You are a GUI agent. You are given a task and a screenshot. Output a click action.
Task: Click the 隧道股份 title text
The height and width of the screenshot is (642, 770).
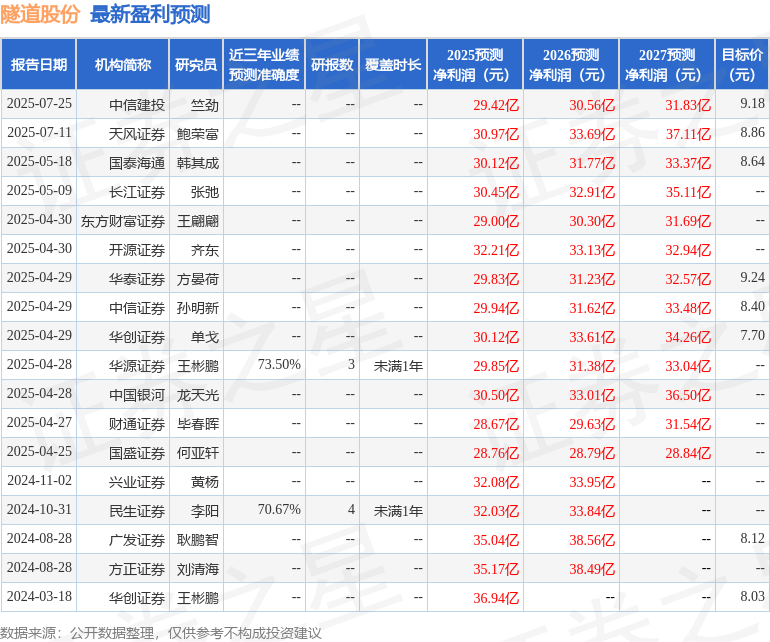point(40,14)
